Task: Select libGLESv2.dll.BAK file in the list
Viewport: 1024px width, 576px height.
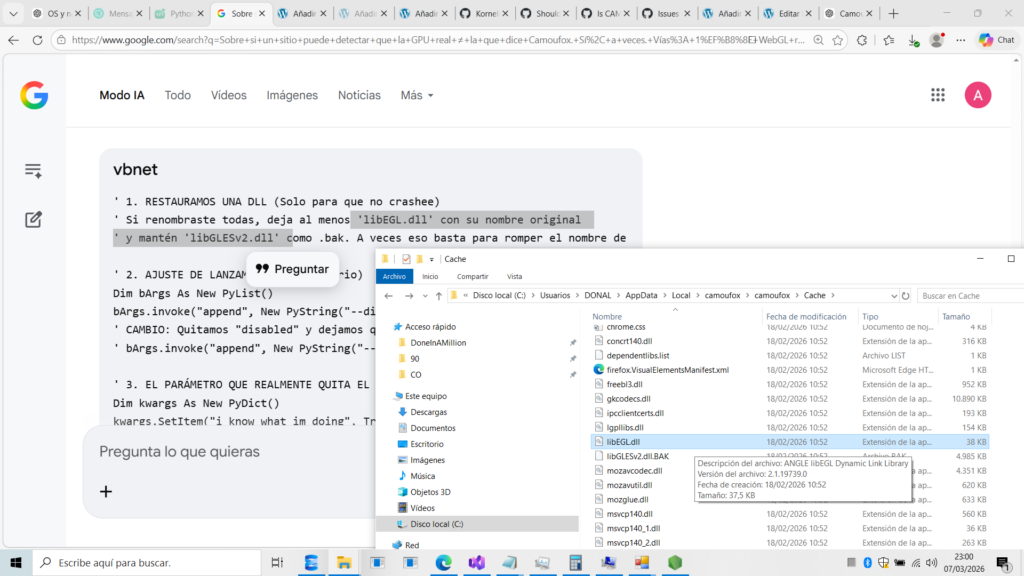Action: click(637, 456)
